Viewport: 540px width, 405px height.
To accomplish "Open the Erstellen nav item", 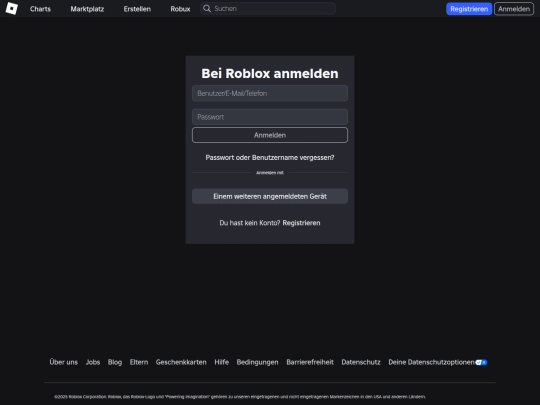I will click(137, 9).
